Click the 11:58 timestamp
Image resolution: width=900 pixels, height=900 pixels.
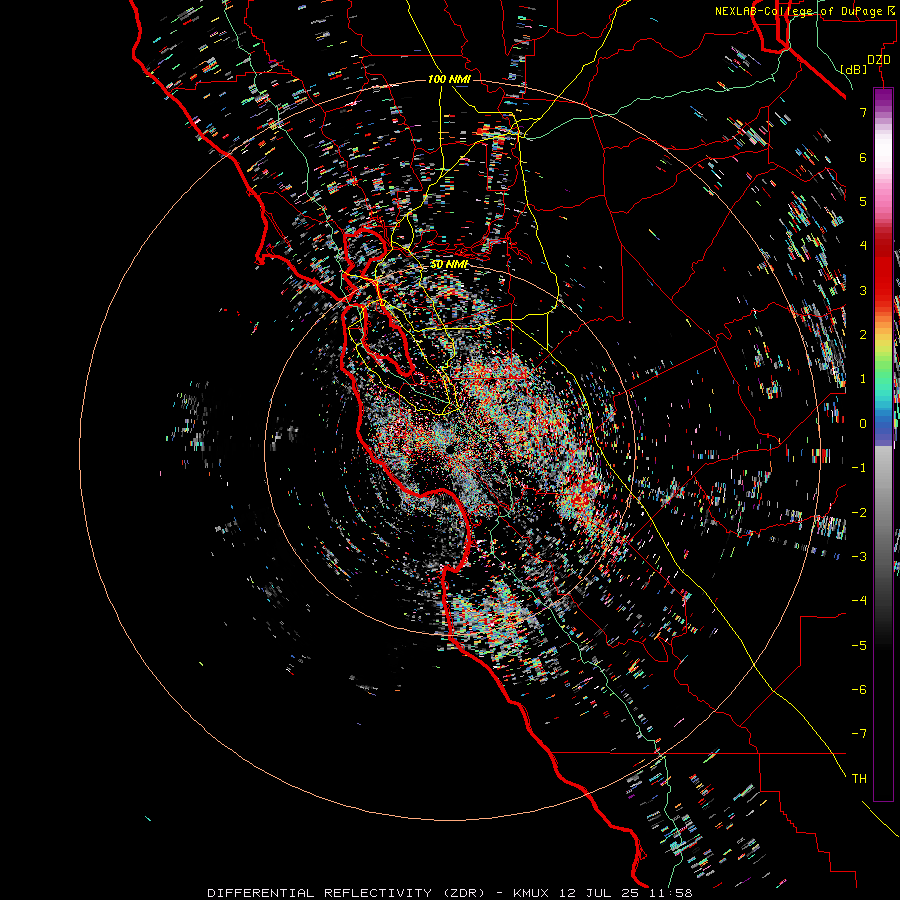pyautogui.click(x=671, y=893)
